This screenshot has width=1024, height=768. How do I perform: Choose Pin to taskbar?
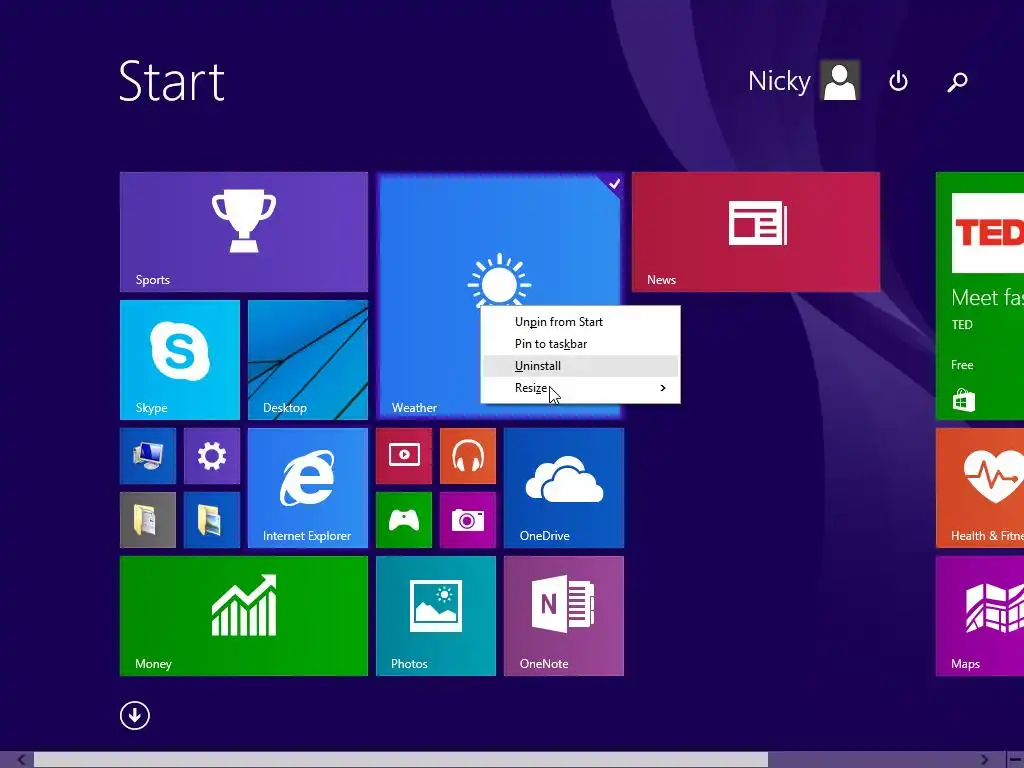[x=580, y=344]
